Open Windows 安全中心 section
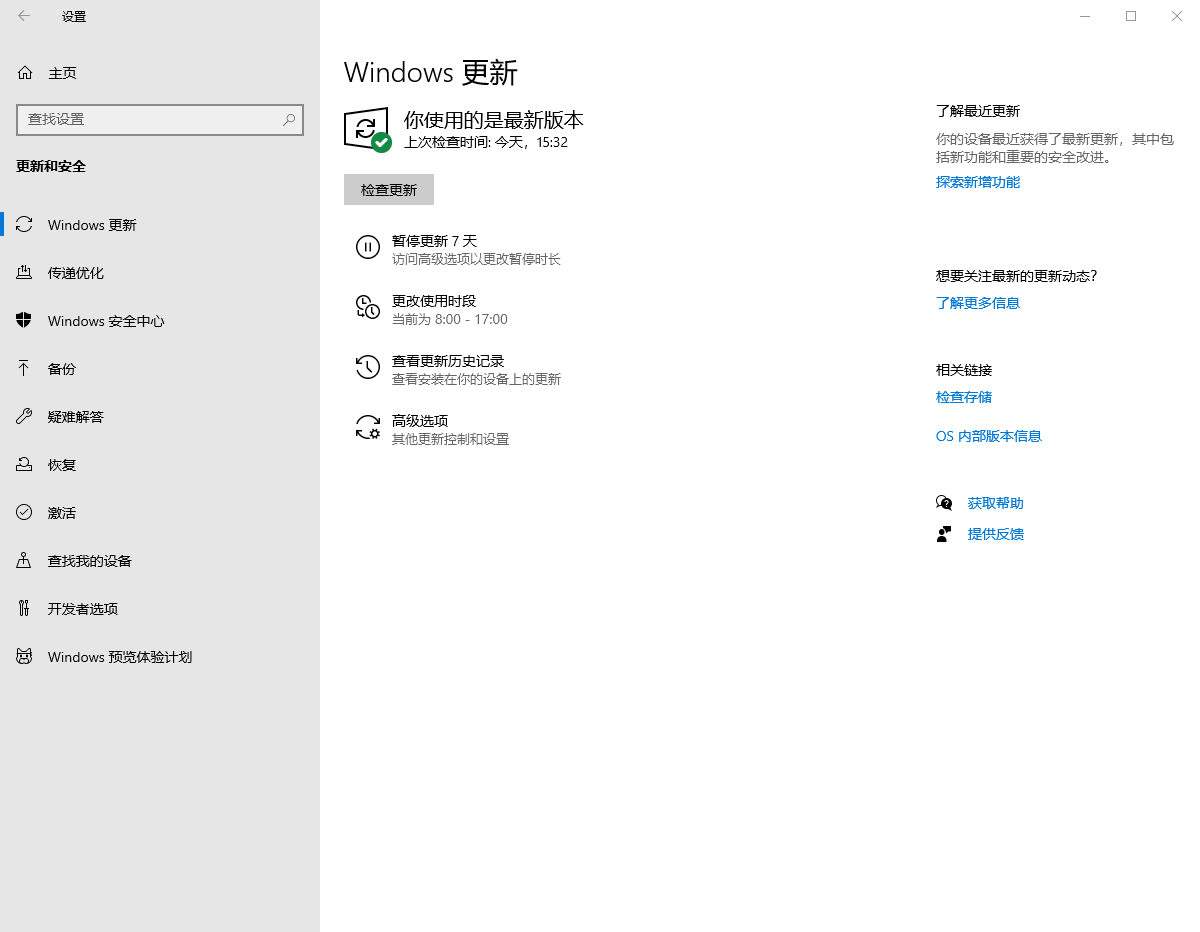 [x=160, y=321]
